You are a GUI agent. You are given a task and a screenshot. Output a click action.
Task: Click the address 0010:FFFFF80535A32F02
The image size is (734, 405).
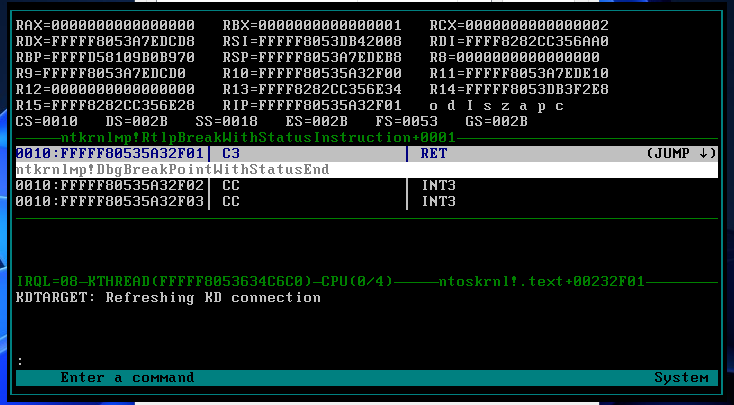110,185
